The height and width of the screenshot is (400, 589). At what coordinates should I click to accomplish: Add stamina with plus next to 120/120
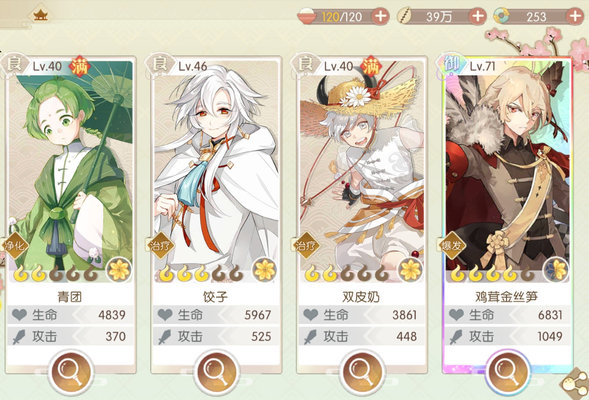(x=380, y=17)
